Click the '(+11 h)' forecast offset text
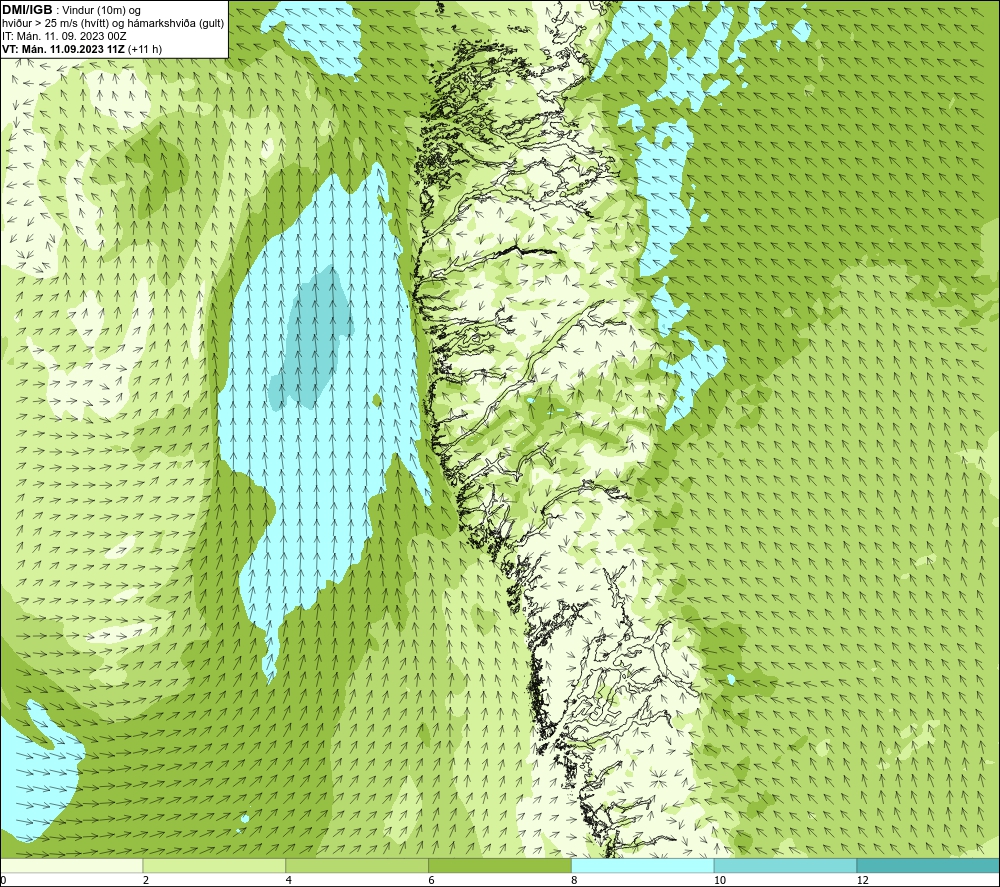 (145, 49)
